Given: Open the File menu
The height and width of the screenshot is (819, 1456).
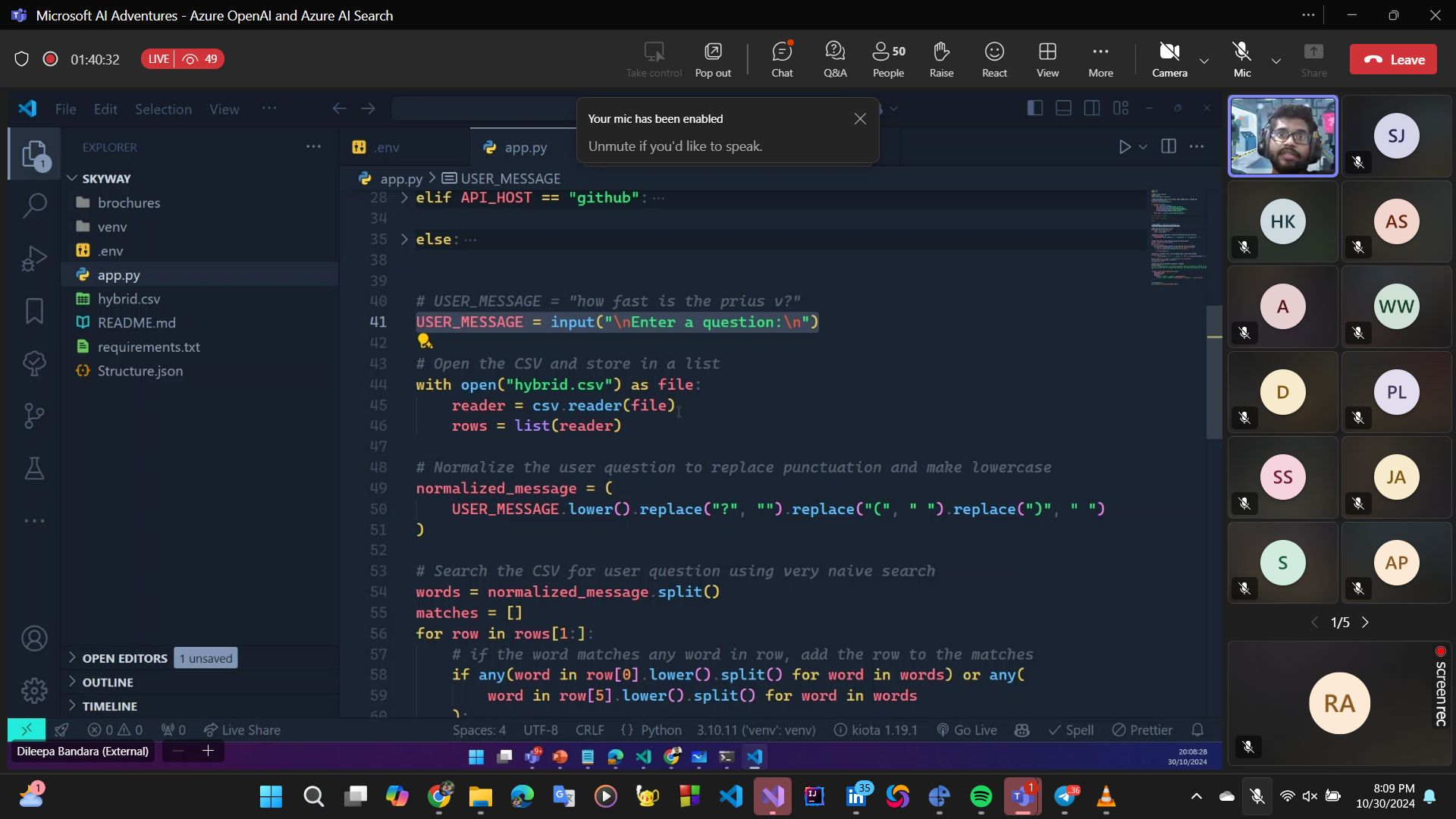Looking at the screenshot, I should coord(65,109).
